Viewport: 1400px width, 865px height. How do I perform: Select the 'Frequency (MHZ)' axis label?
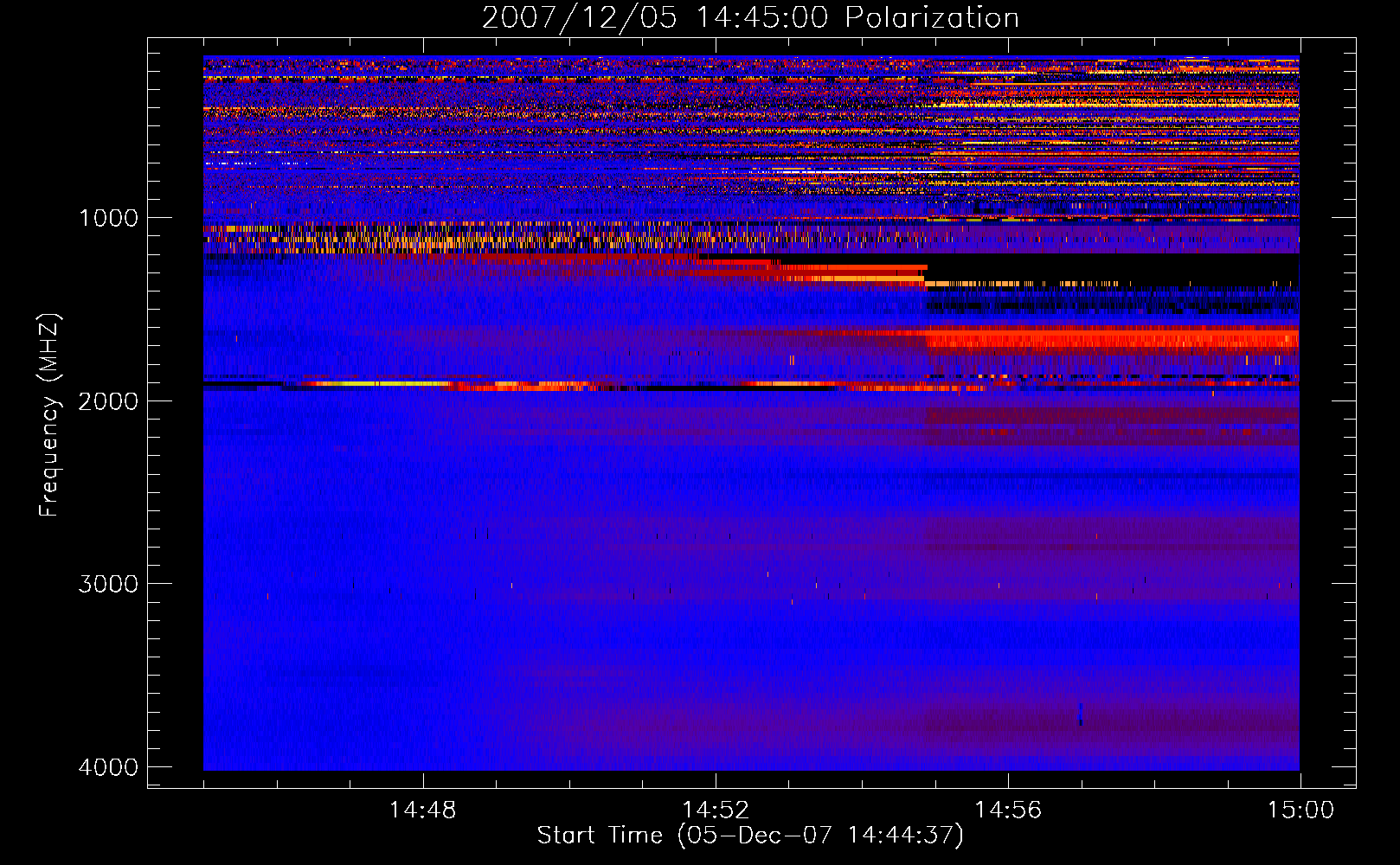point(50,415)
